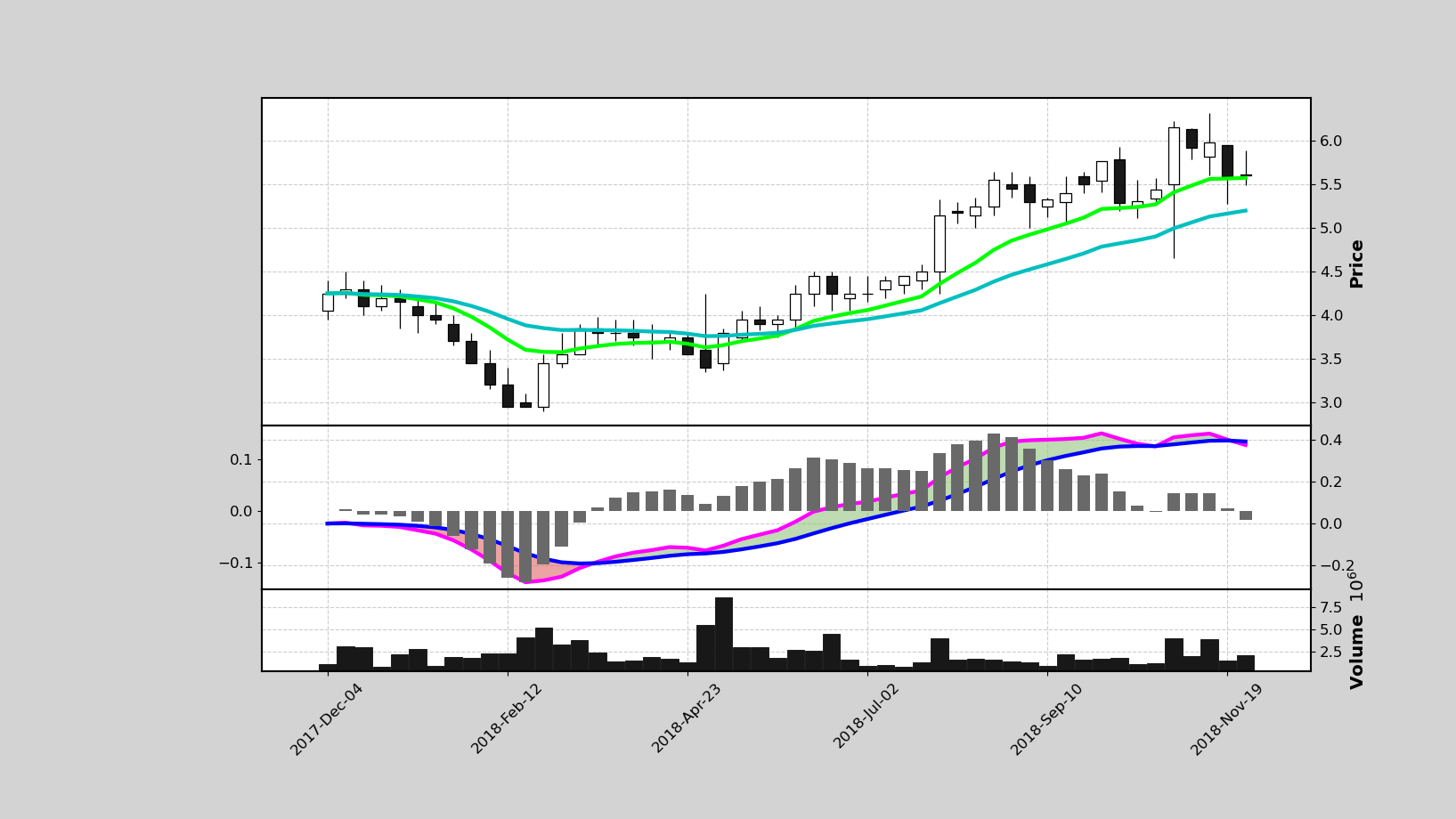Click the 3.5 price tick label
The width and height of the screenshot is (1456, 819).
(1330, 360)
